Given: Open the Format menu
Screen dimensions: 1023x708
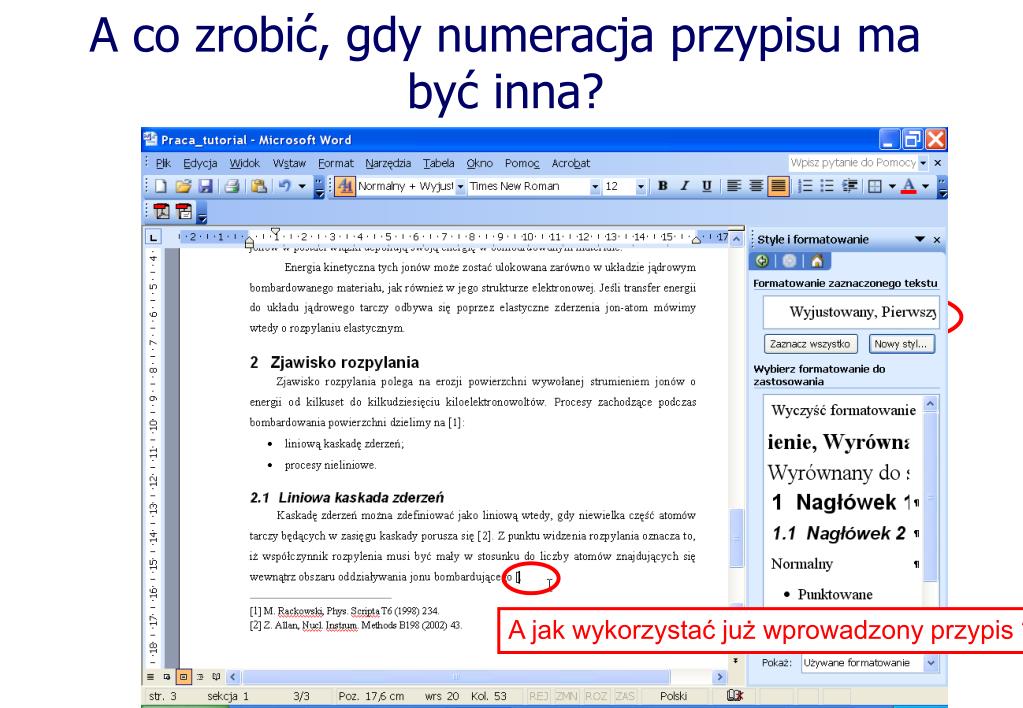Looking at the screenshot, I should click(336, 163).
